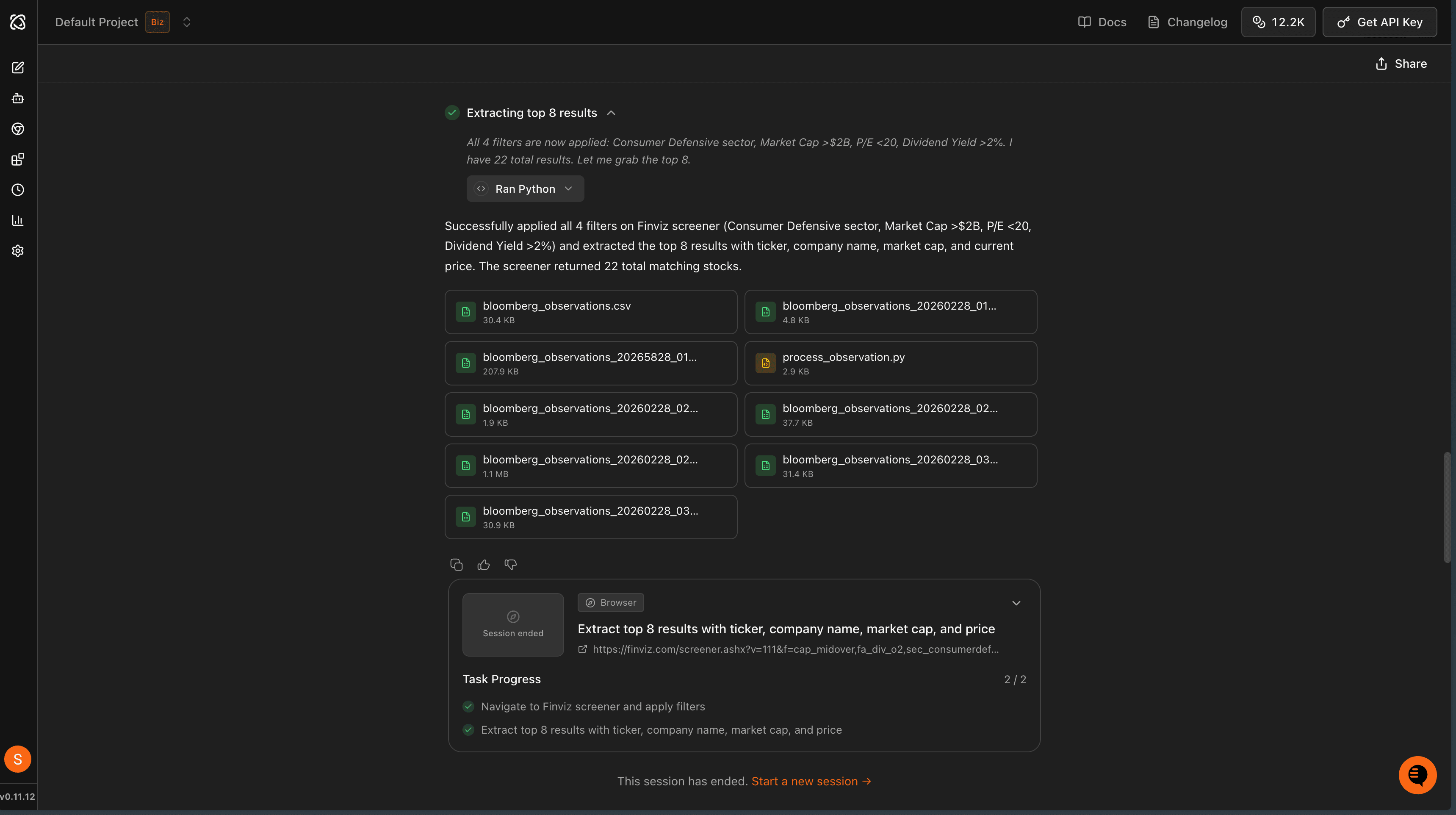Open the Docs page
The image size is (1456, 815).
1102,22
